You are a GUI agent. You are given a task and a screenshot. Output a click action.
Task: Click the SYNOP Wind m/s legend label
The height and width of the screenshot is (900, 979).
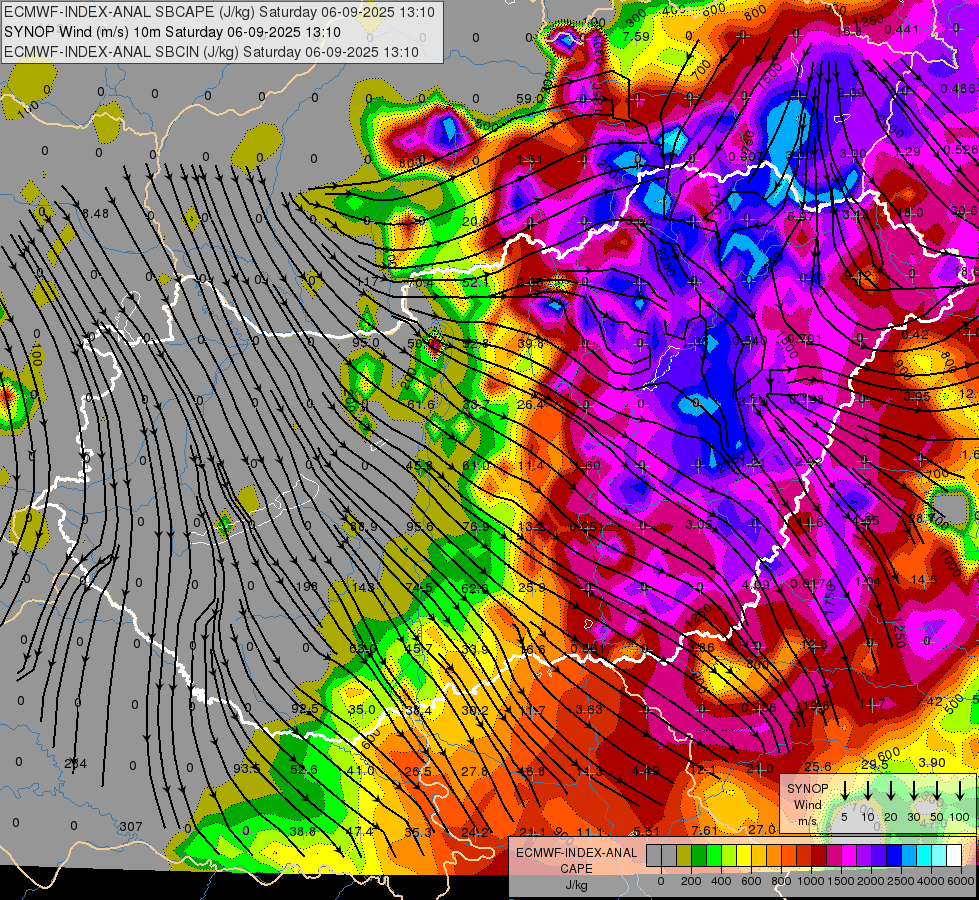coord(807,804)
